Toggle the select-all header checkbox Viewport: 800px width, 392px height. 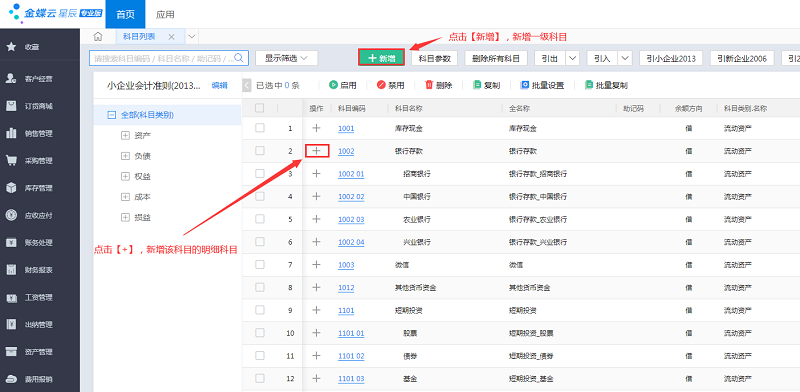coord(260,108)
